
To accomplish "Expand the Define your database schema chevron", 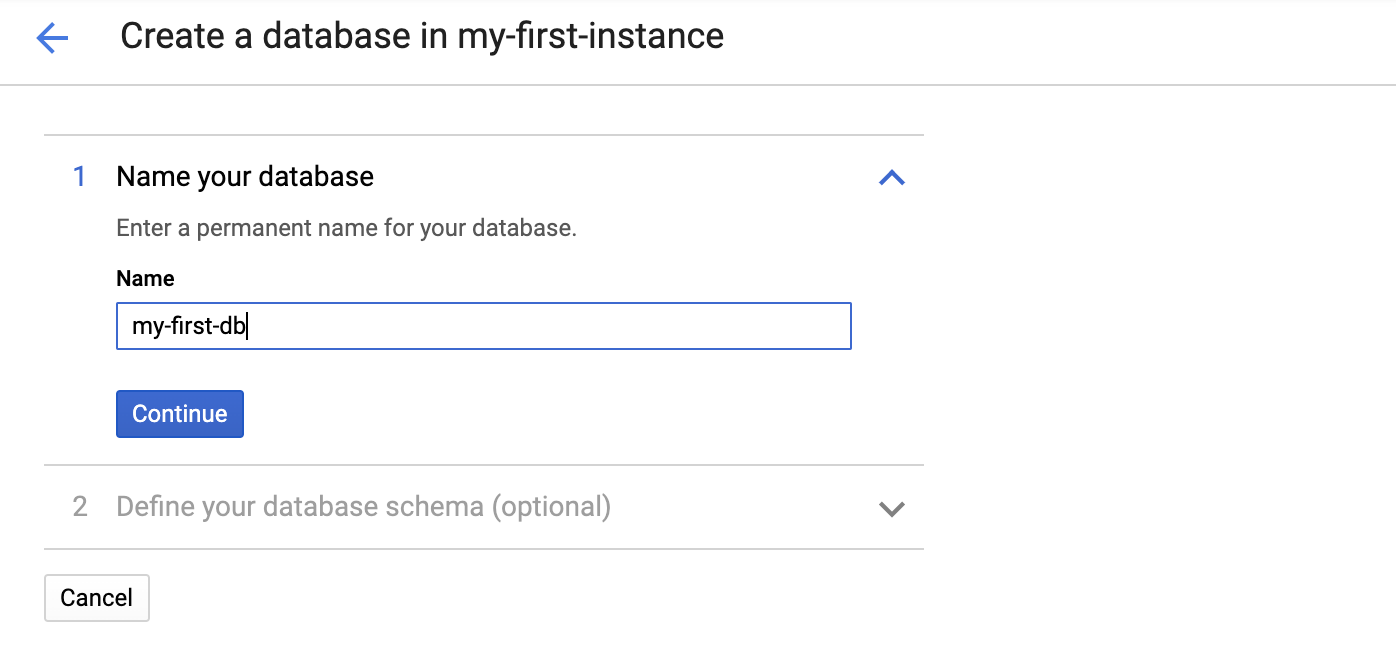I will pos(891,508).
